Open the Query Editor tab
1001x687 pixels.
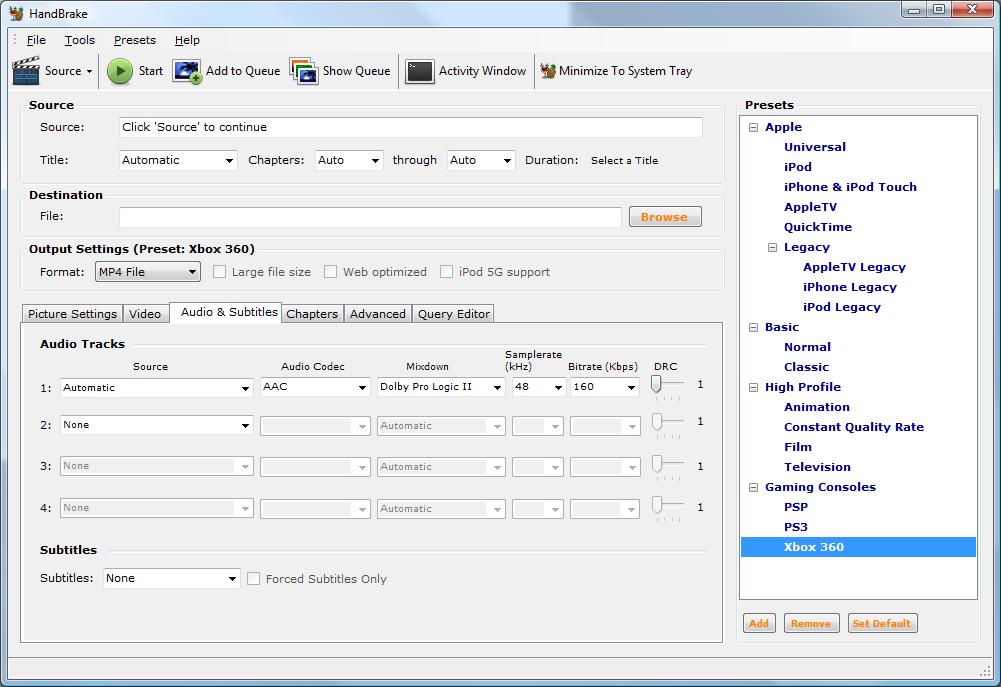coord(454,313)
